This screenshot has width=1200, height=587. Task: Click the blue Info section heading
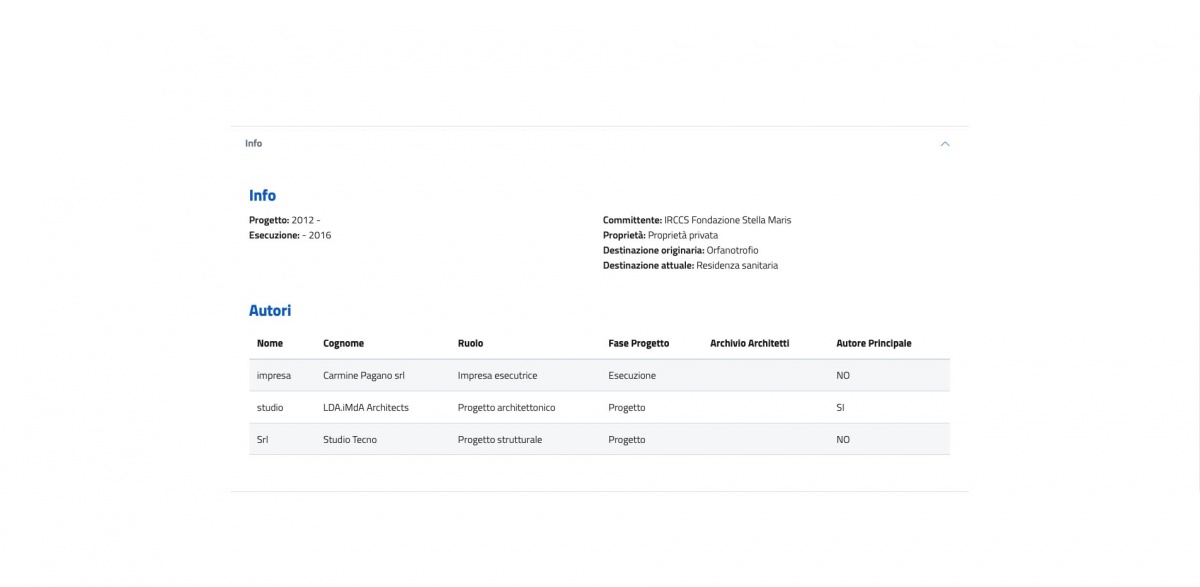coord(262,195)
